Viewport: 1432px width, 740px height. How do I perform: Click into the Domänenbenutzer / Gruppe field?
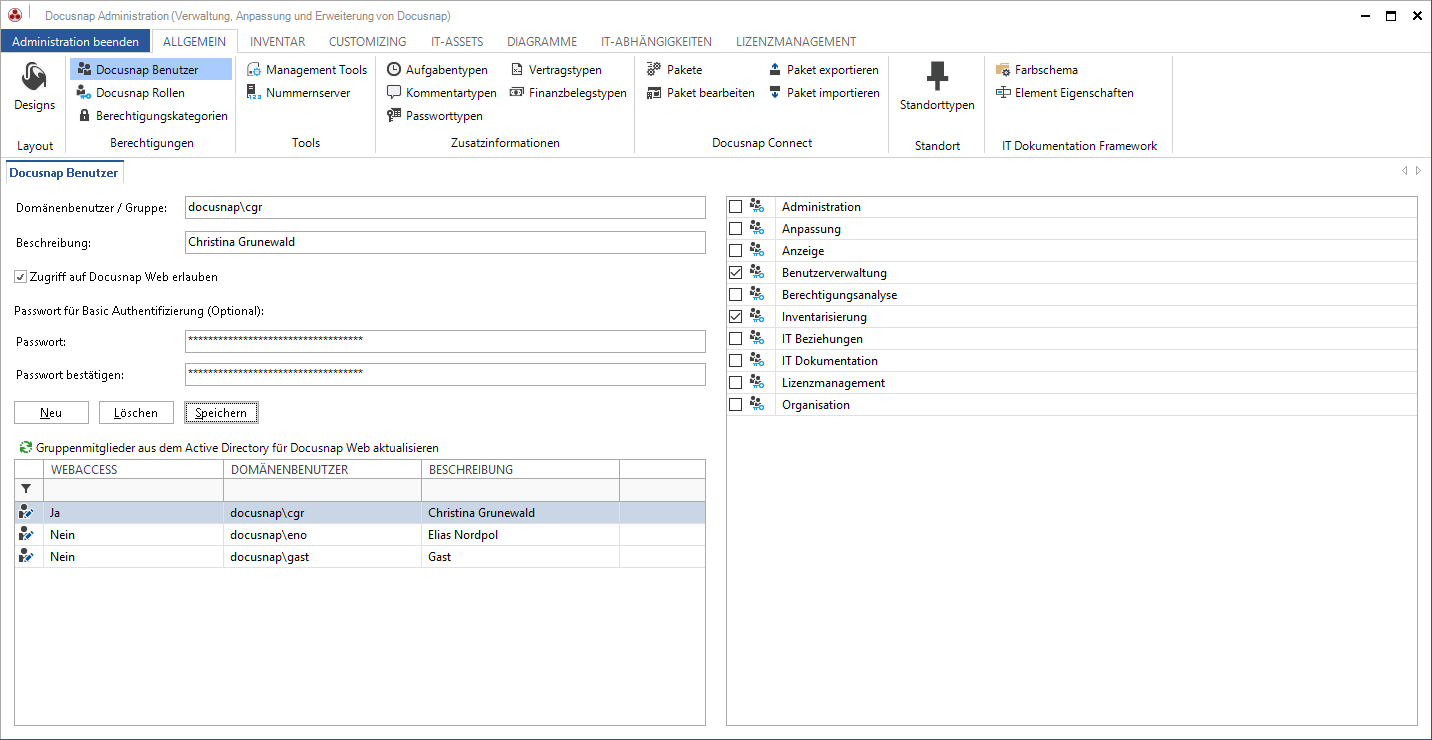point(445,207)
